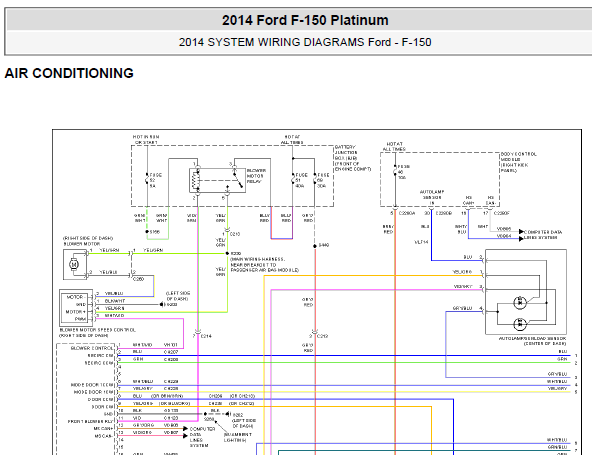Click the "BLK/WHT" wire color label

point(115,301)
